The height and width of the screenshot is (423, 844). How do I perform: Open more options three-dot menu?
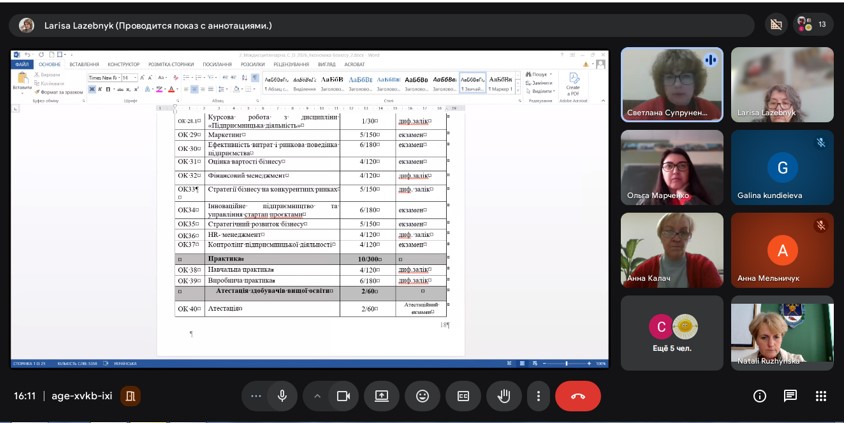click(538, 396)
